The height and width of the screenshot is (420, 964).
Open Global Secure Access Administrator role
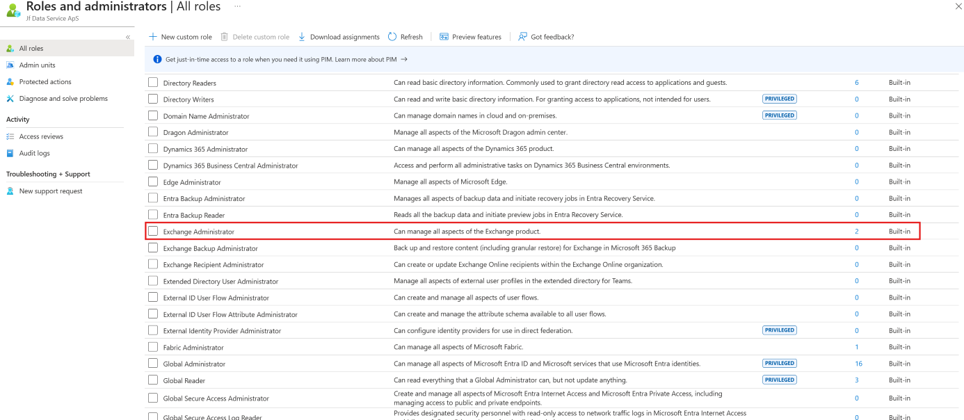click(x=216, y=398)
